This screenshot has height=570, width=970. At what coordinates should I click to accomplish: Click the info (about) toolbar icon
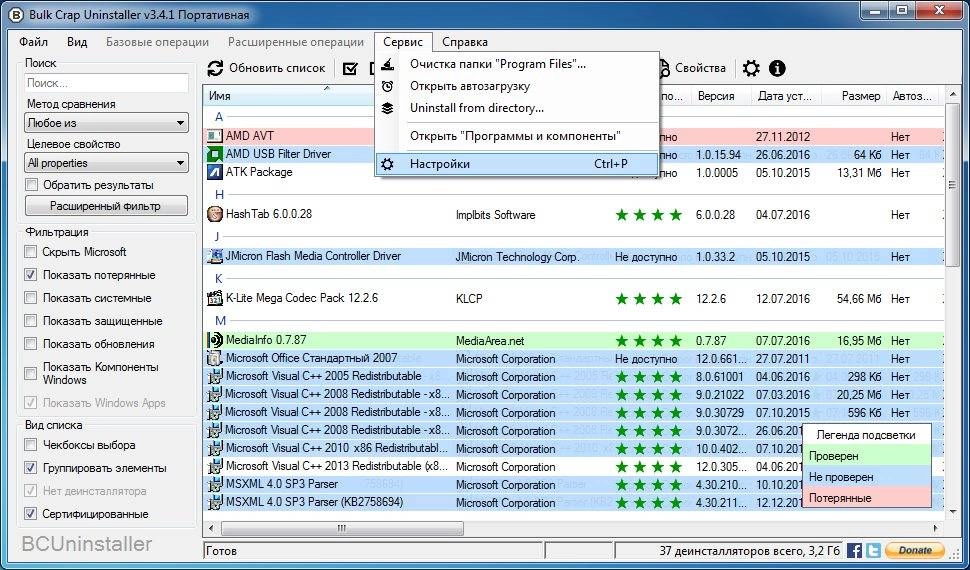(x=777, y=68)
